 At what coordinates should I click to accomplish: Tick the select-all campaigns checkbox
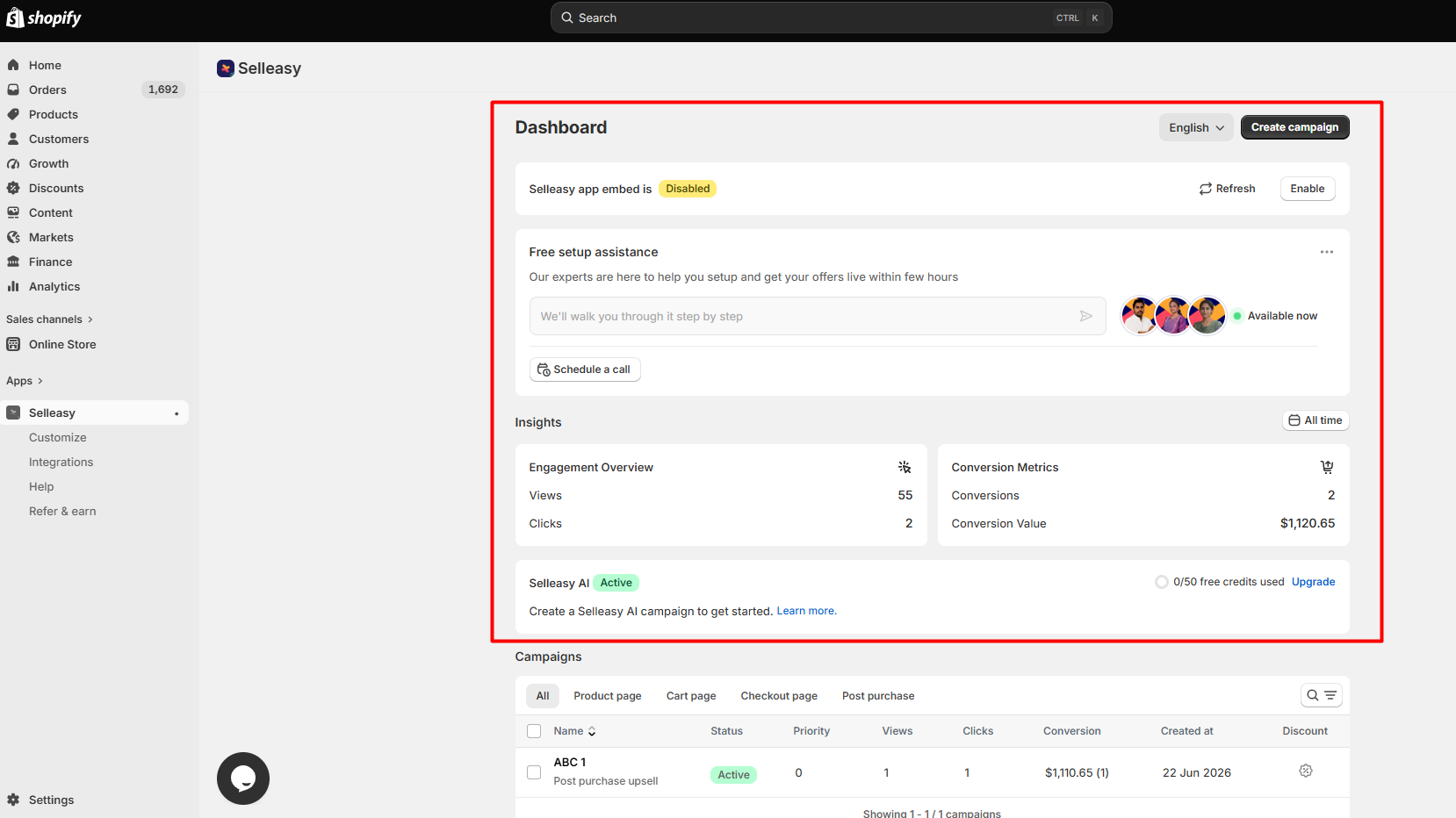click(x=534, y=731)
